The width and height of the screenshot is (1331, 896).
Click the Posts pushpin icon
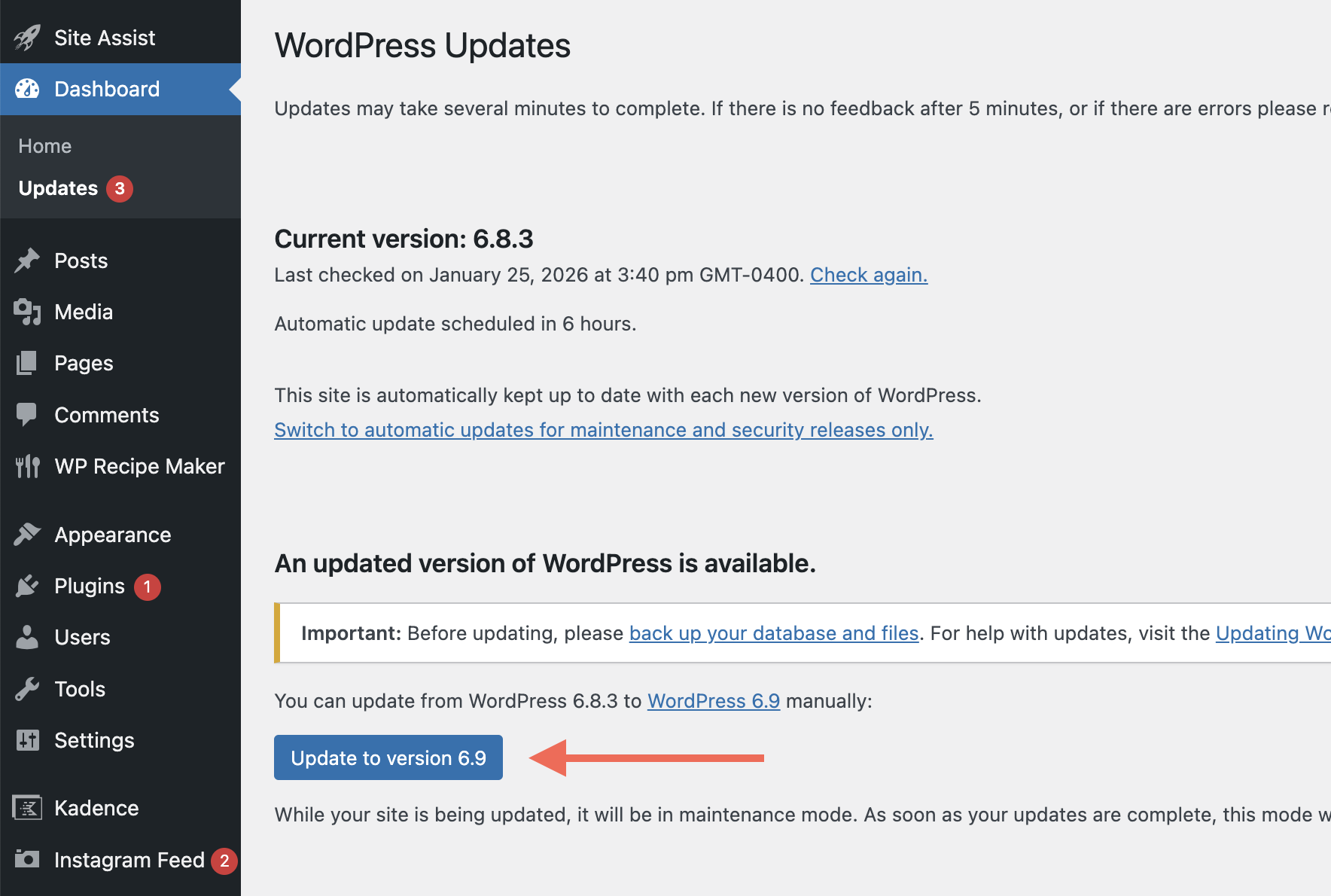(x=27, y=261)
